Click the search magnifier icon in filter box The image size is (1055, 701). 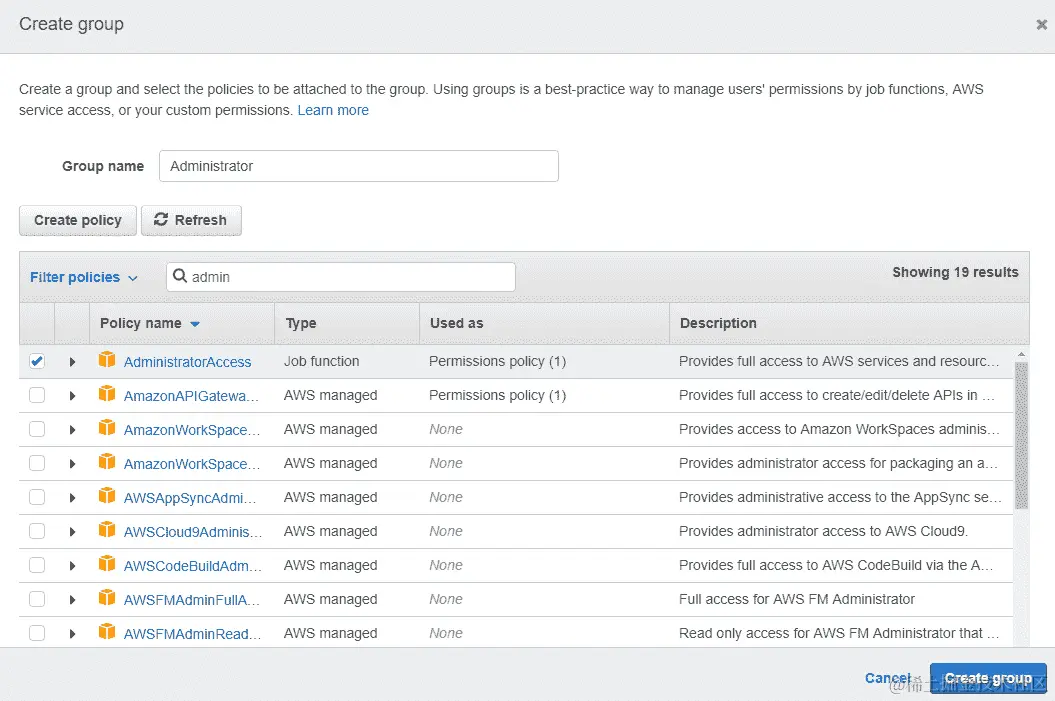point(180,277)
